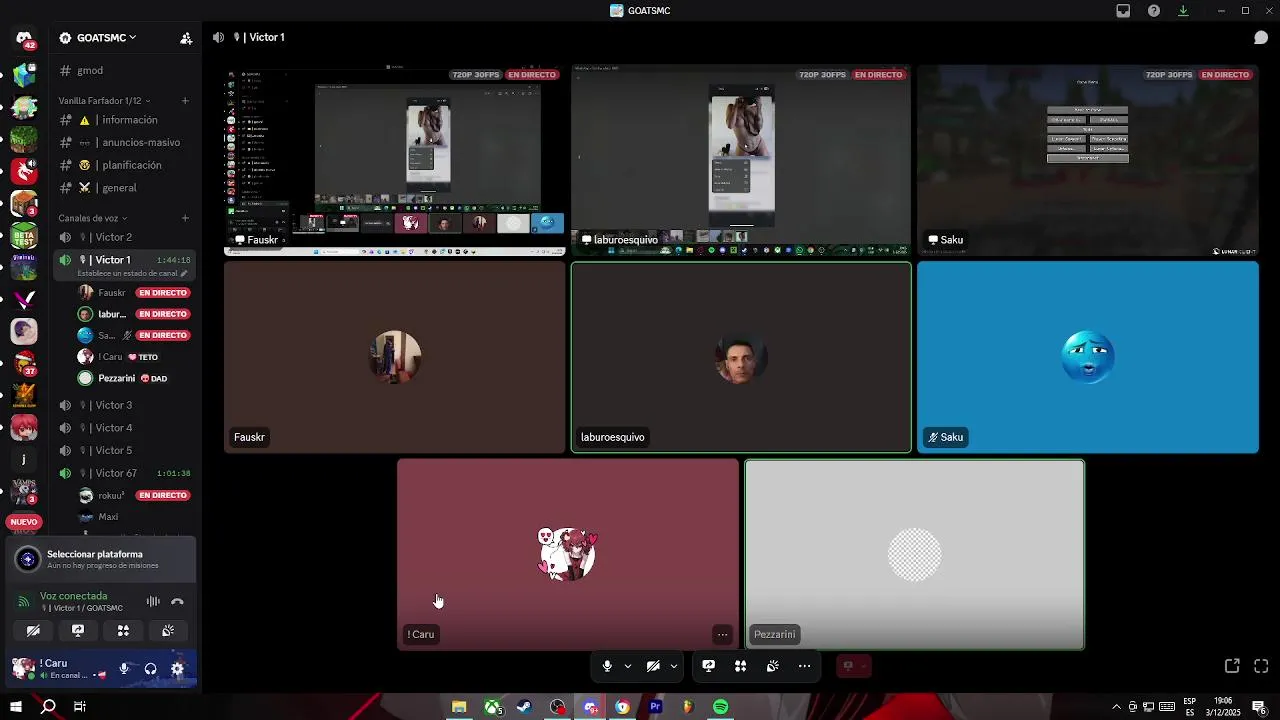This screenshot has width=1280, height=720.
Task: Toggle camera in bottom call controls
Action: pyautogui.click(x=653, y=666)
